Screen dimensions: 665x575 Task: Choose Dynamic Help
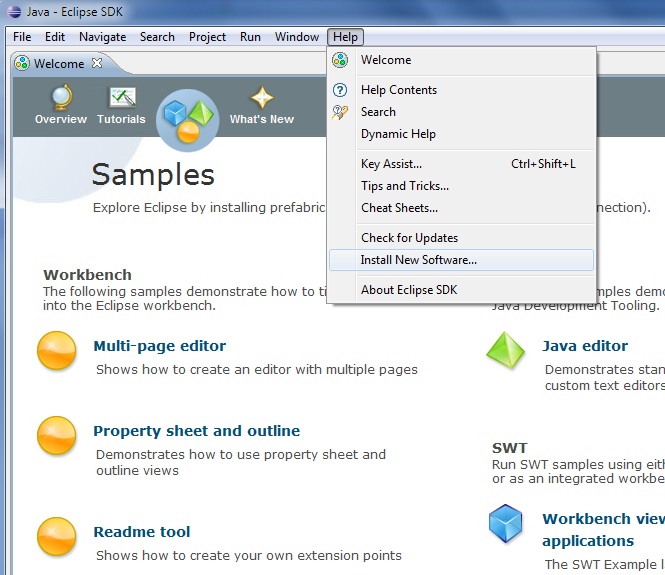(x=461, y=134)
